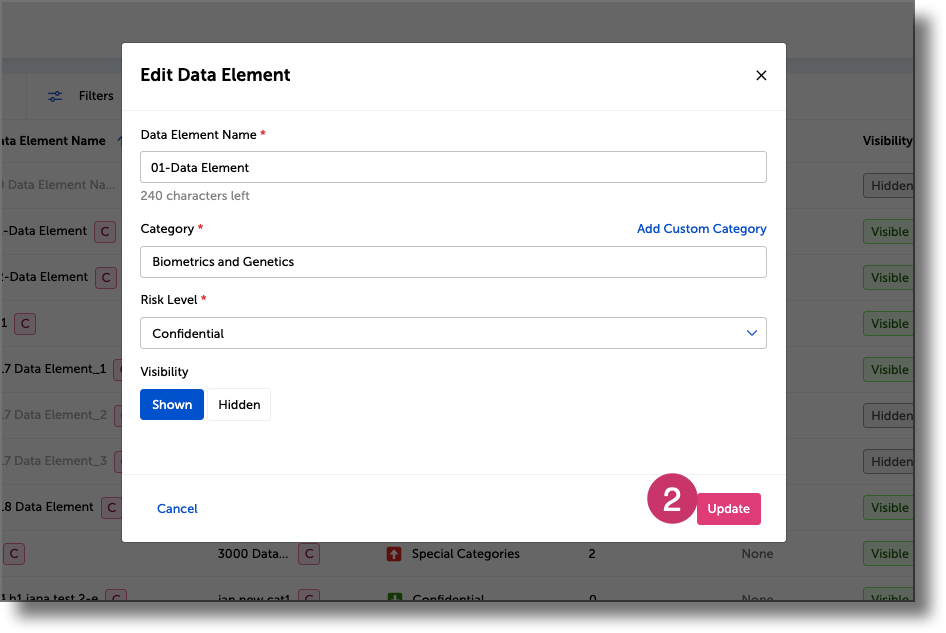Open Add Custom Category
This screenshot has width=946, height=633.
[701, 228]
